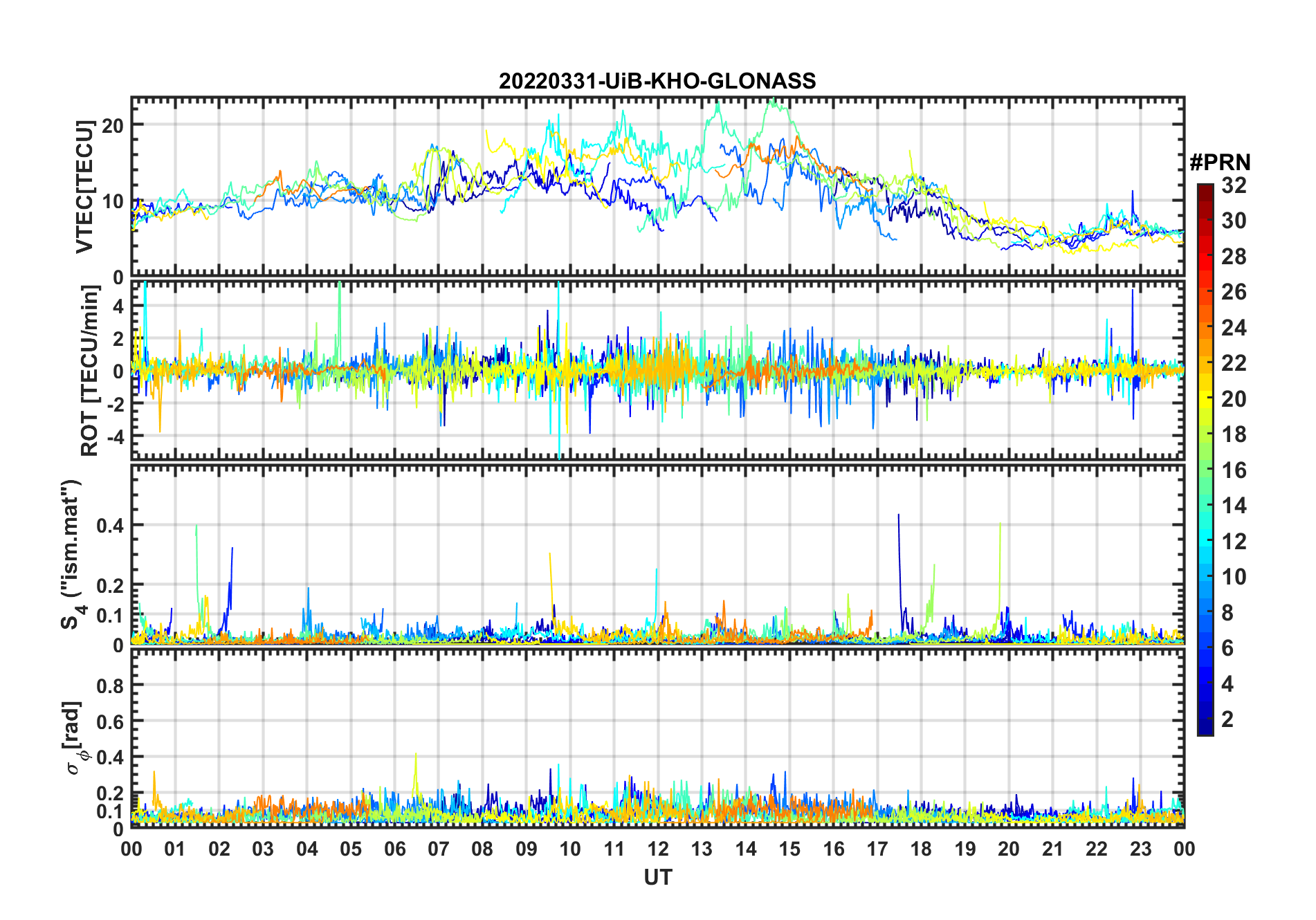
Task: Click the S4 ("ism.mat") y-axis label
Action: tap(73, 554)
